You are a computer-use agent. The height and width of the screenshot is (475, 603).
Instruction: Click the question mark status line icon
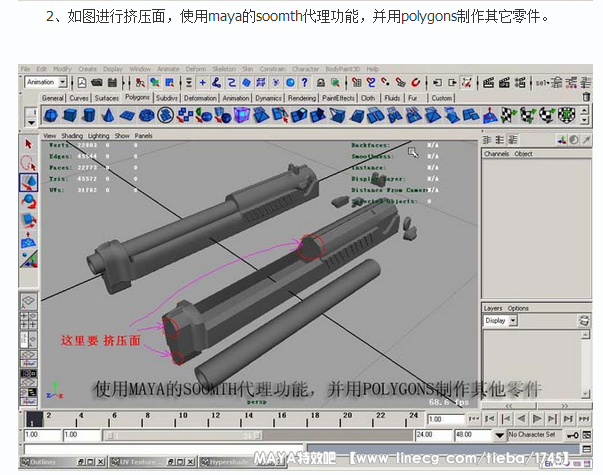click(x=305, y=82)
